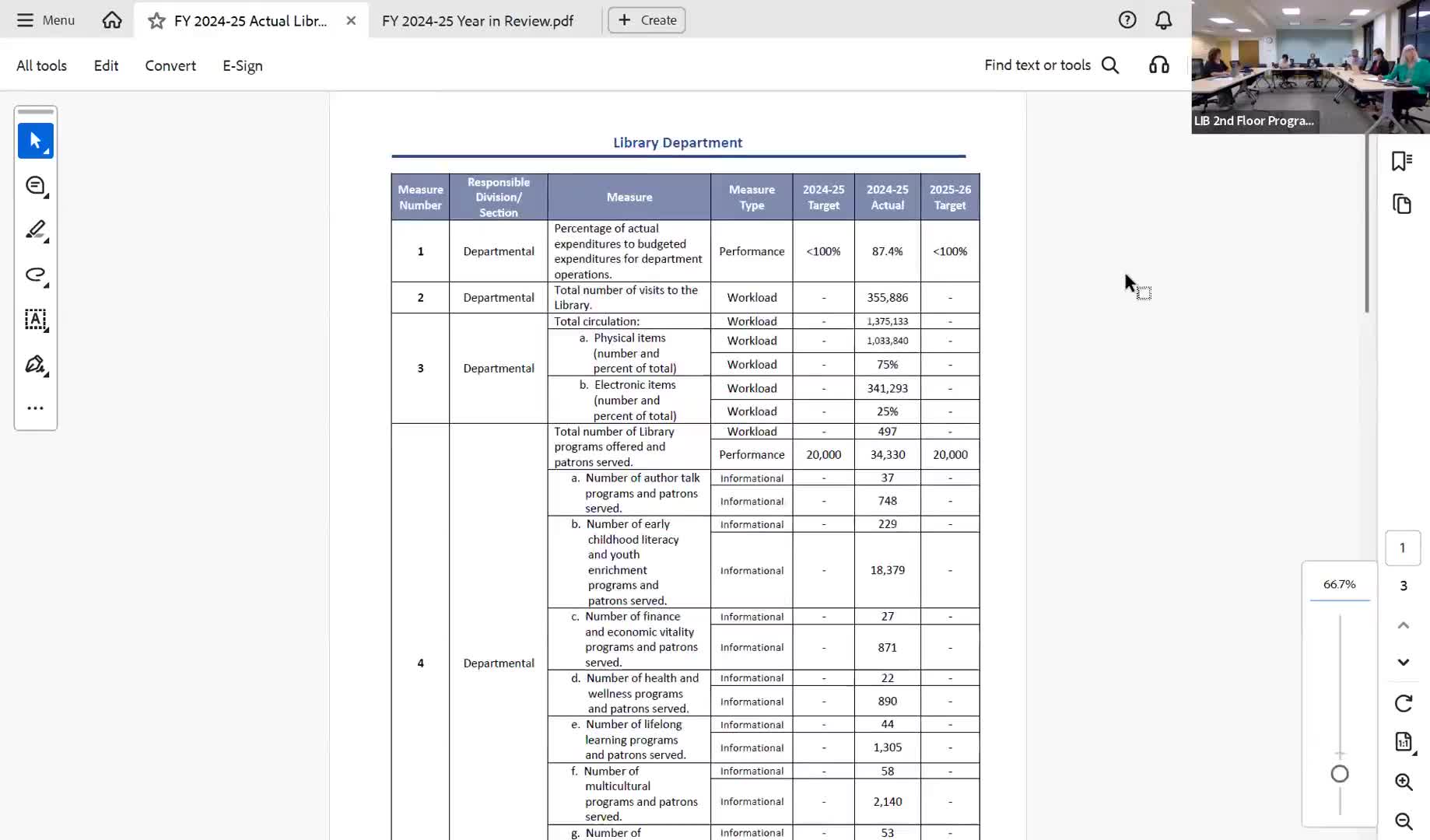Zoom out of the document

[x=1404, y=821]
